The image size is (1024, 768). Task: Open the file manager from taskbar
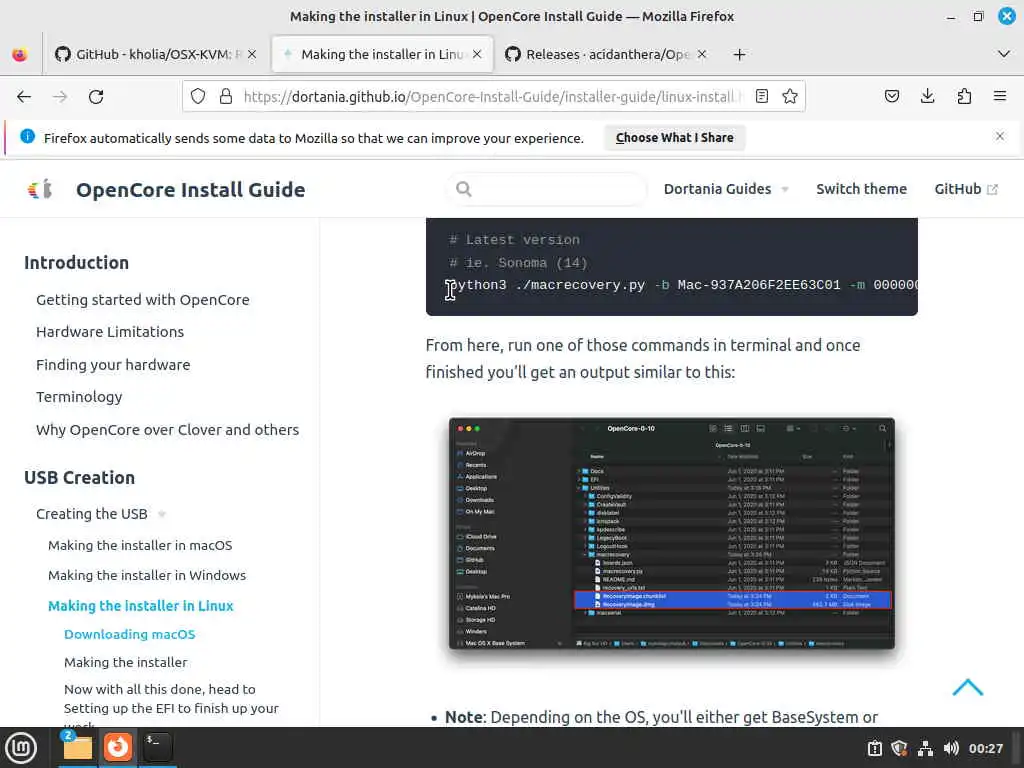[x=77, y=748]
